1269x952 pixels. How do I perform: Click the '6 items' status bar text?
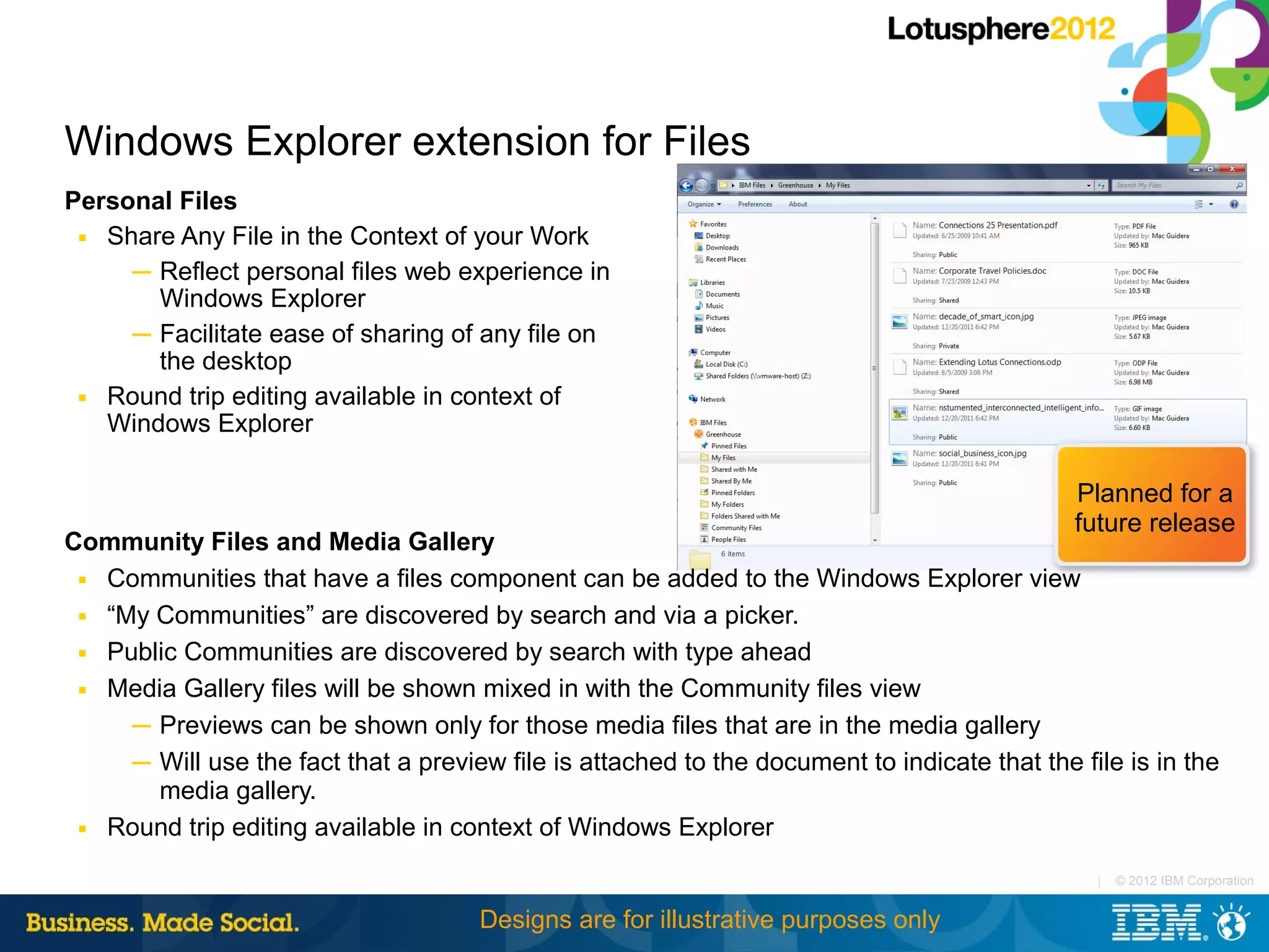[x=732, y=554]
